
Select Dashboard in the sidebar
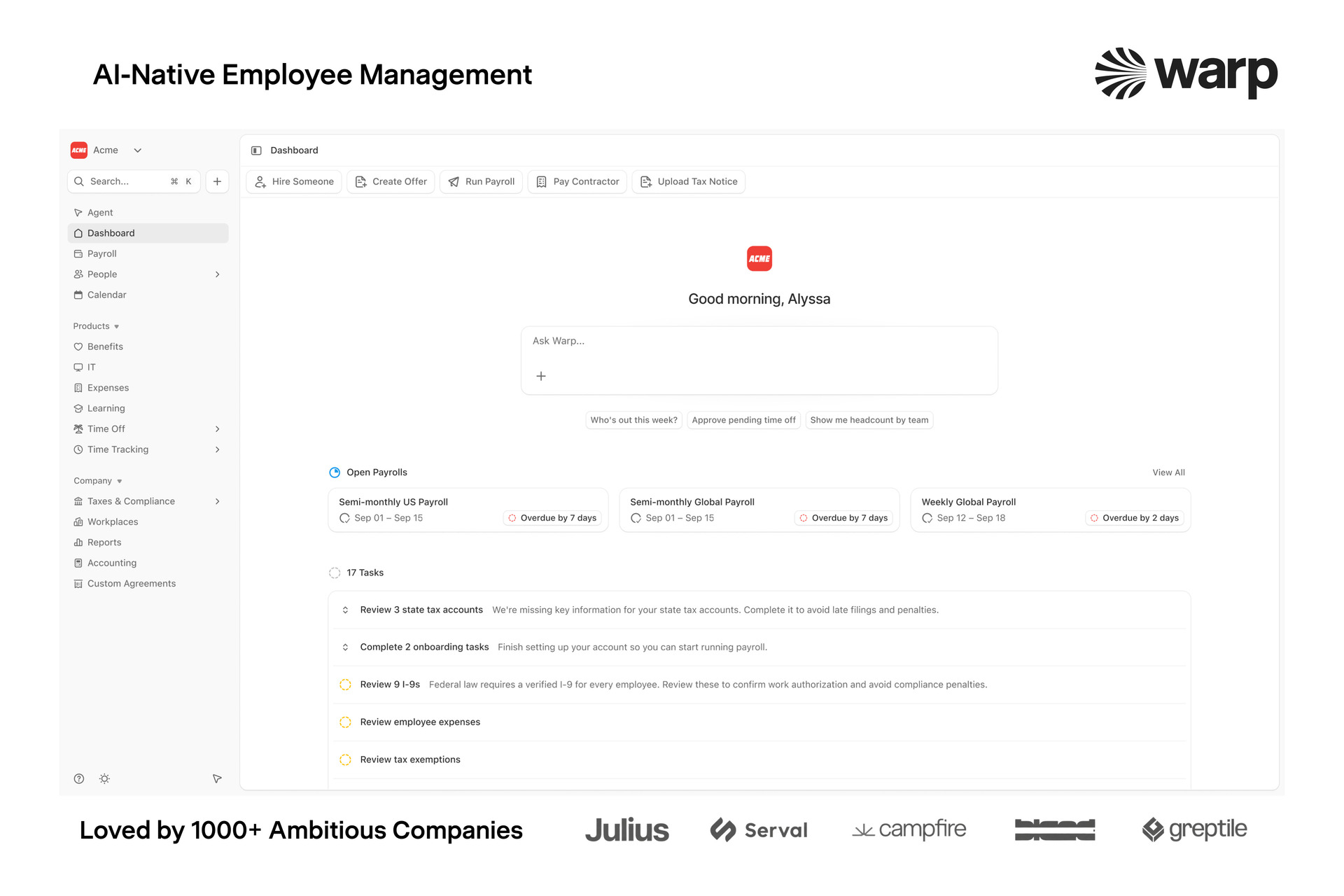[148, 233]
